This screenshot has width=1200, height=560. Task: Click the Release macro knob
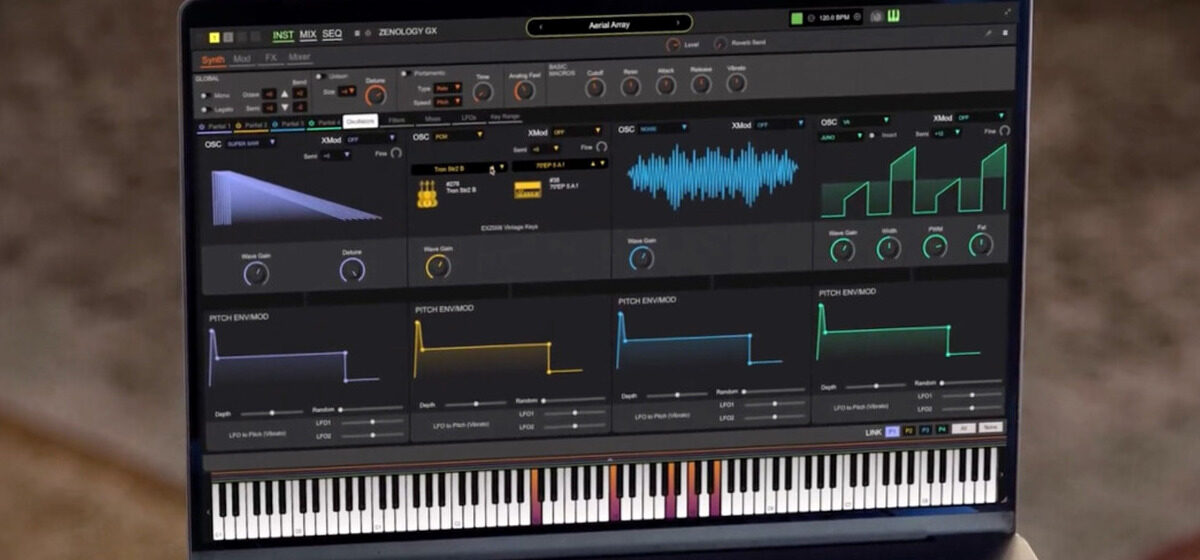click(701, 84)
